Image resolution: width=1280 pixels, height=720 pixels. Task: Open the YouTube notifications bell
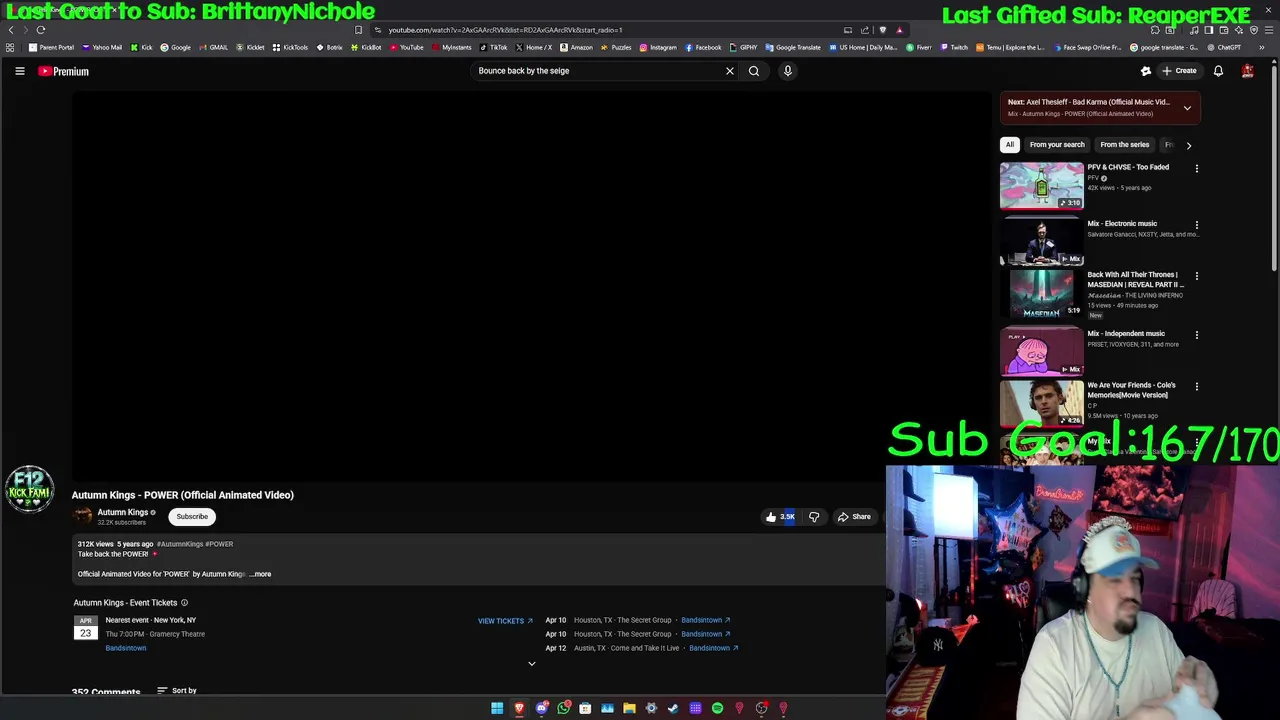(x=1218, y=71)
